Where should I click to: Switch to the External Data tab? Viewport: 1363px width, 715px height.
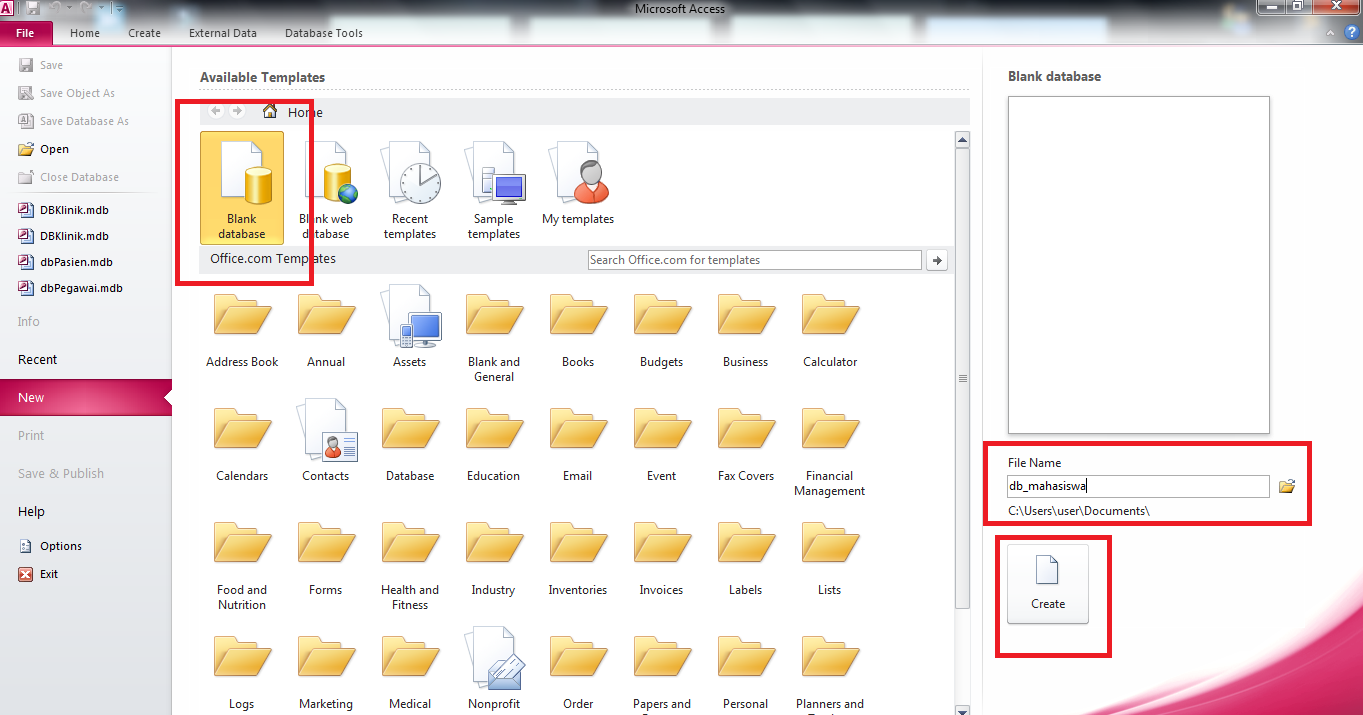pos(223,33)
